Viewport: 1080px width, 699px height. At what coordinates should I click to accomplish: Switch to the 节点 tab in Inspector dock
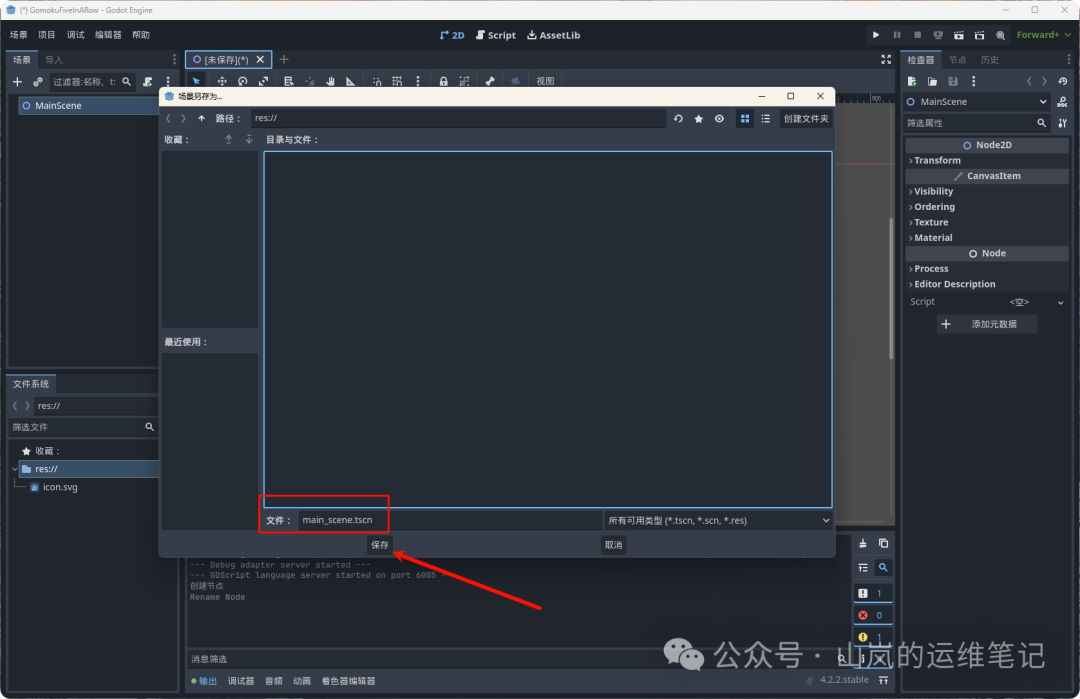point(957,60)
